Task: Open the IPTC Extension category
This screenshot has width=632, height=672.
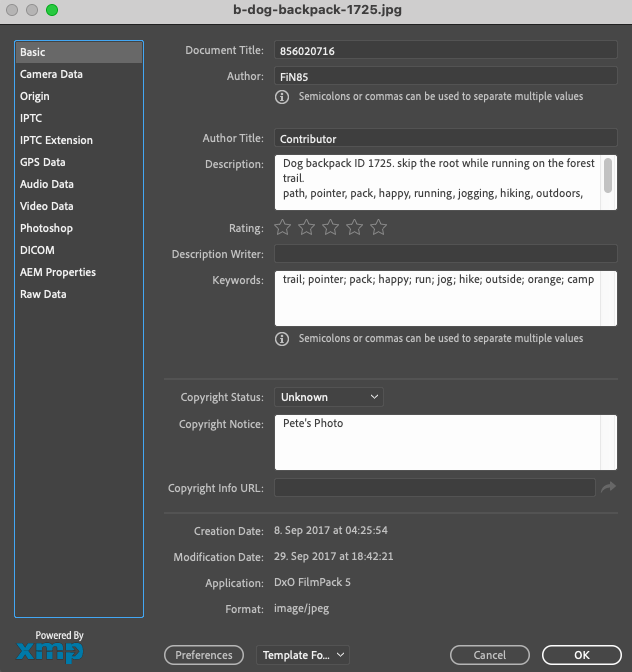Action: [78, 140]
